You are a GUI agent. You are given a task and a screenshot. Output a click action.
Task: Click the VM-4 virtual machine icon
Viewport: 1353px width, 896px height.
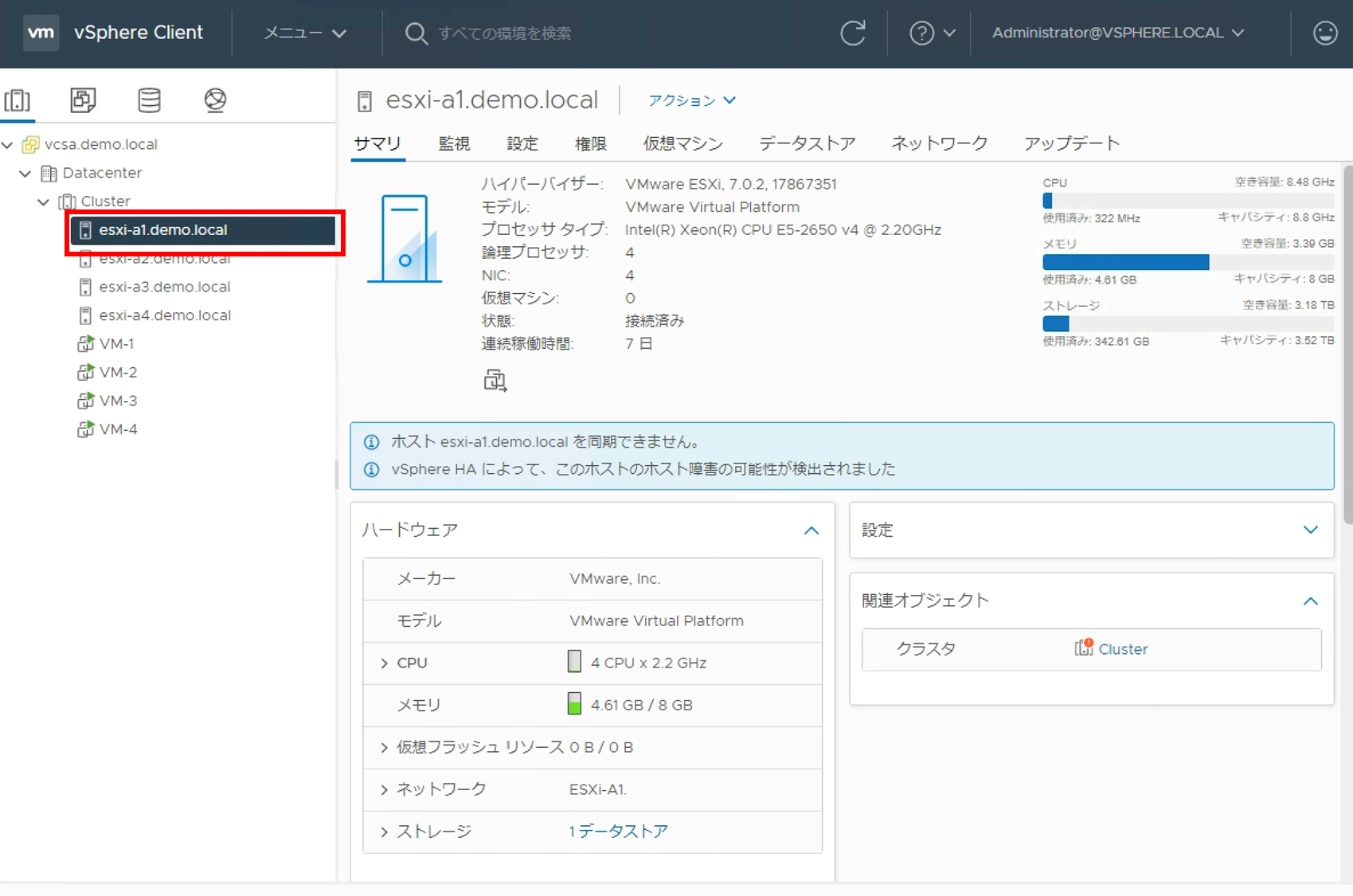86,429
